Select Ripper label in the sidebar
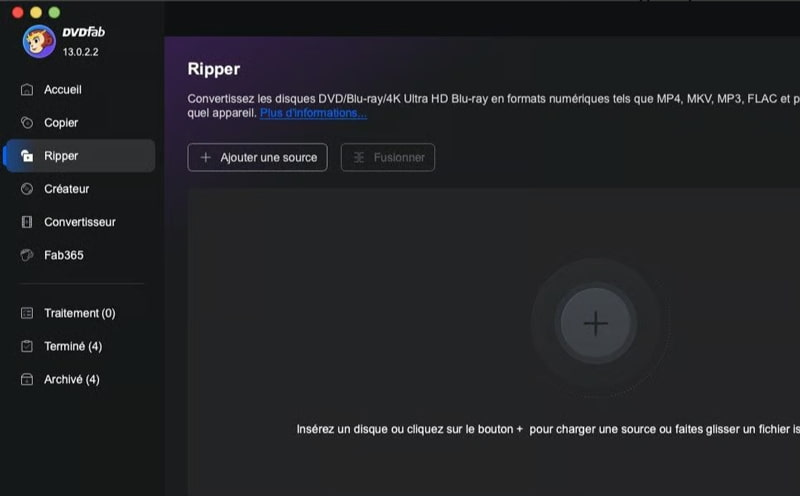Viewport: 800px width, 496px height. tap(61, 156)
